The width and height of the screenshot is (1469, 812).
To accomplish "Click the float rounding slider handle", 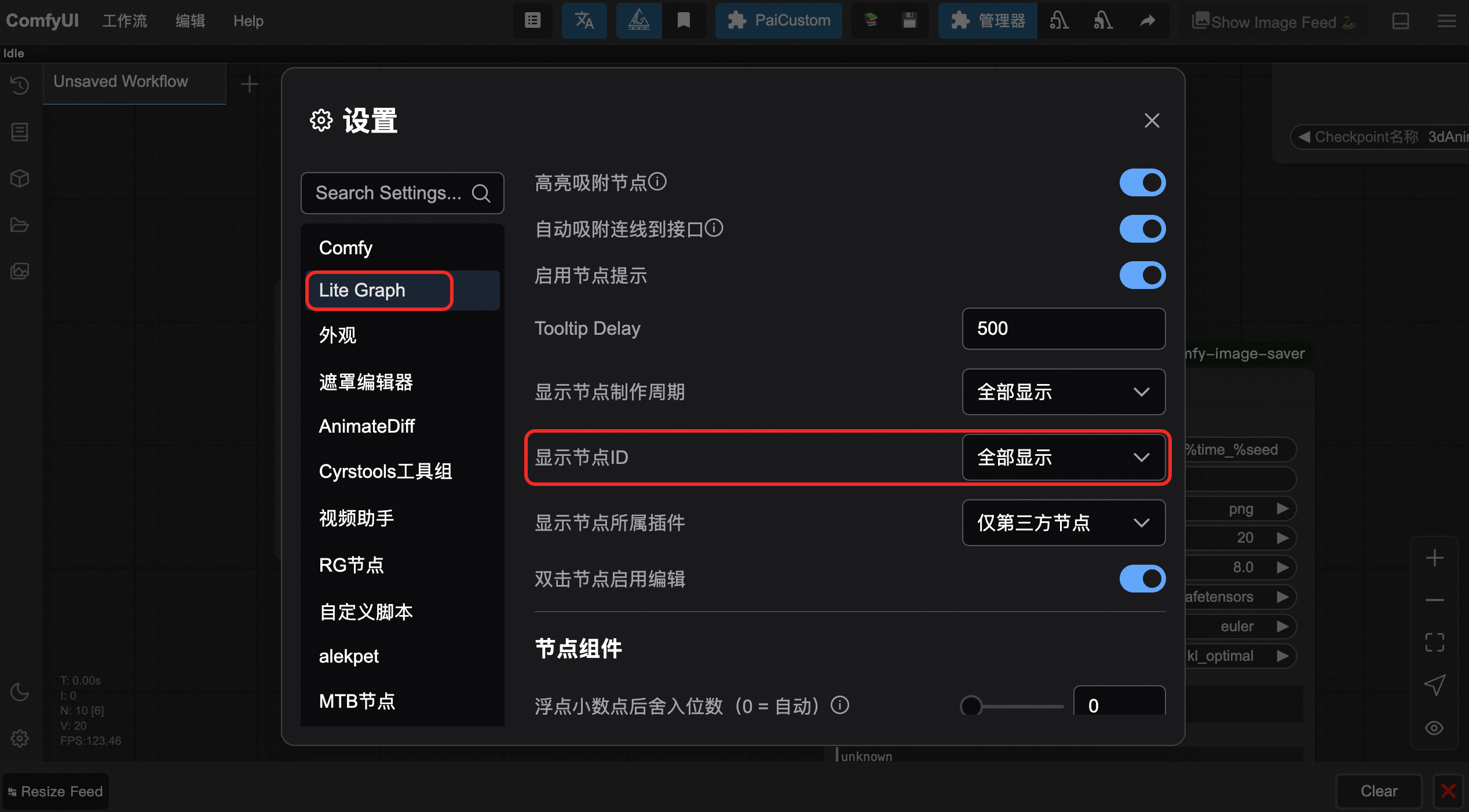I will (971, 706).
